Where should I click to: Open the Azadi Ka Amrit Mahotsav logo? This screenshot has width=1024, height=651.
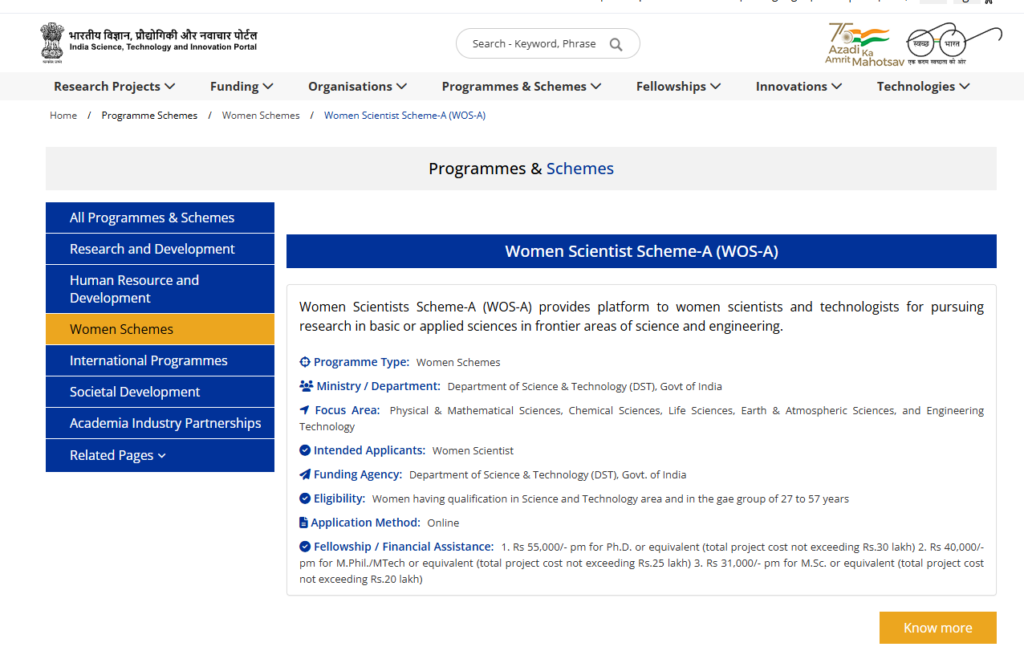coord(859,45)
